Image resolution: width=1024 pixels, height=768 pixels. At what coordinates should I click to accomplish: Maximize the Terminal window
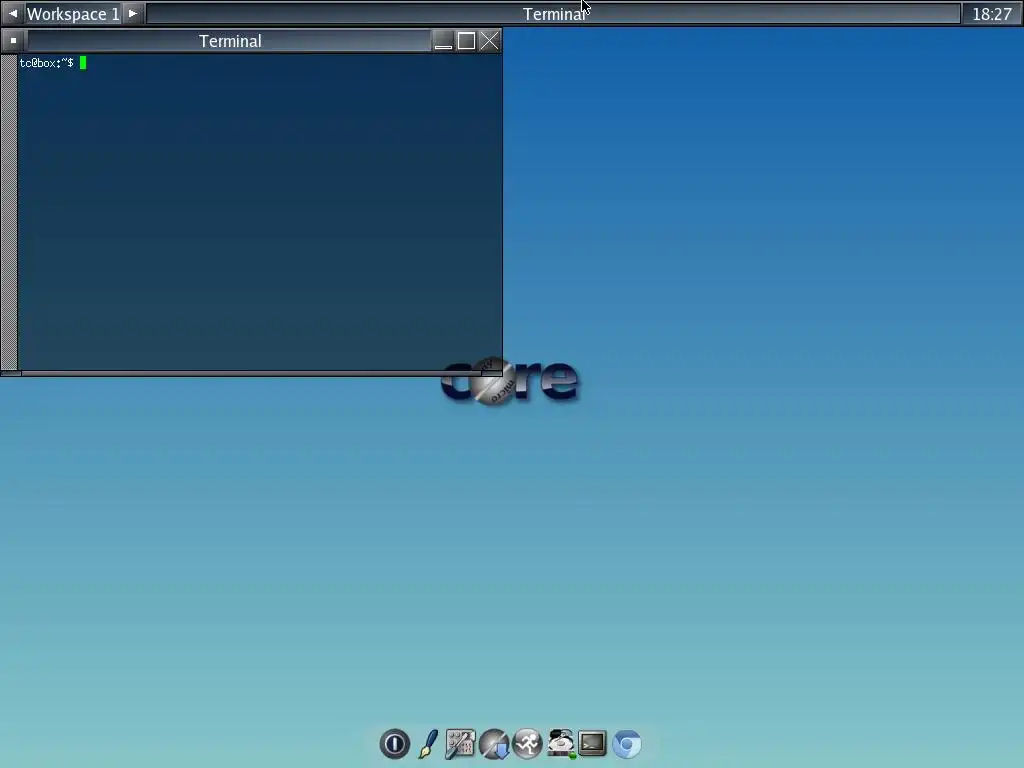click(466, 40)
